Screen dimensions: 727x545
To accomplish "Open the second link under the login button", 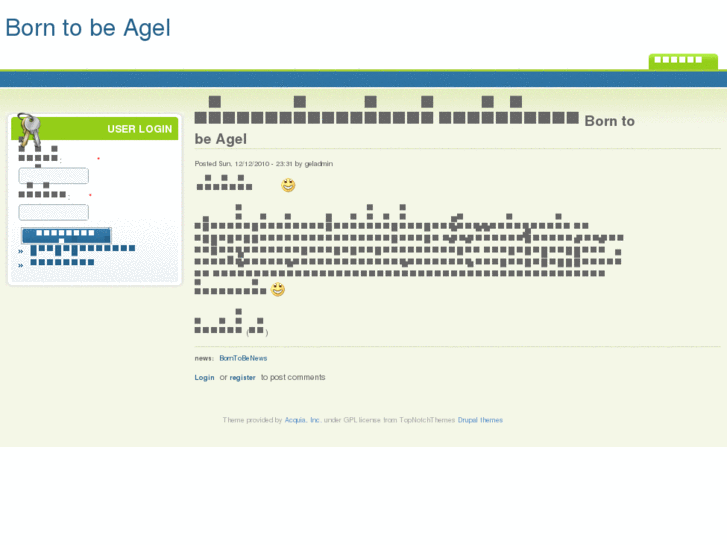I will tap(62, 262).
